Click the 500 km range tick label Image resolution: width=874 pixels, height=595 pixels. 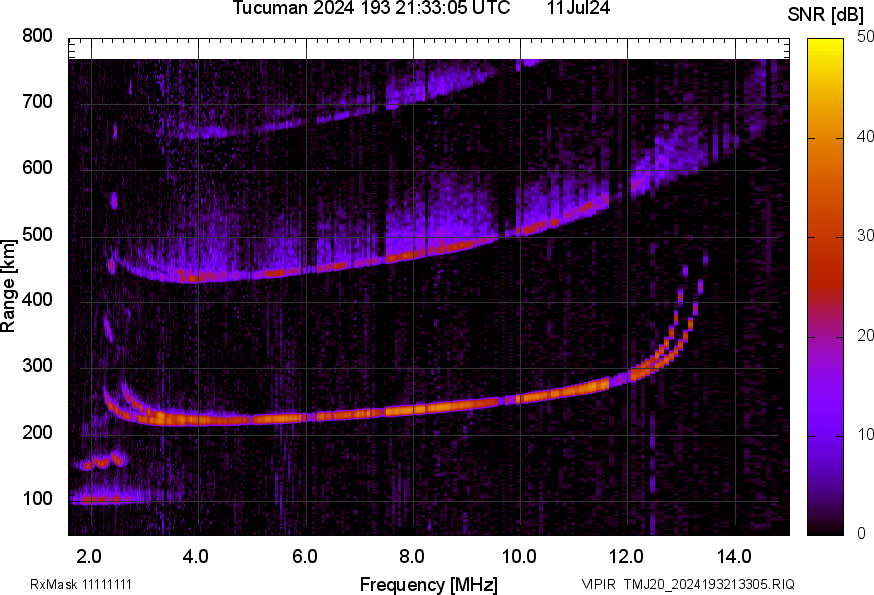click(x=36, y=235)
